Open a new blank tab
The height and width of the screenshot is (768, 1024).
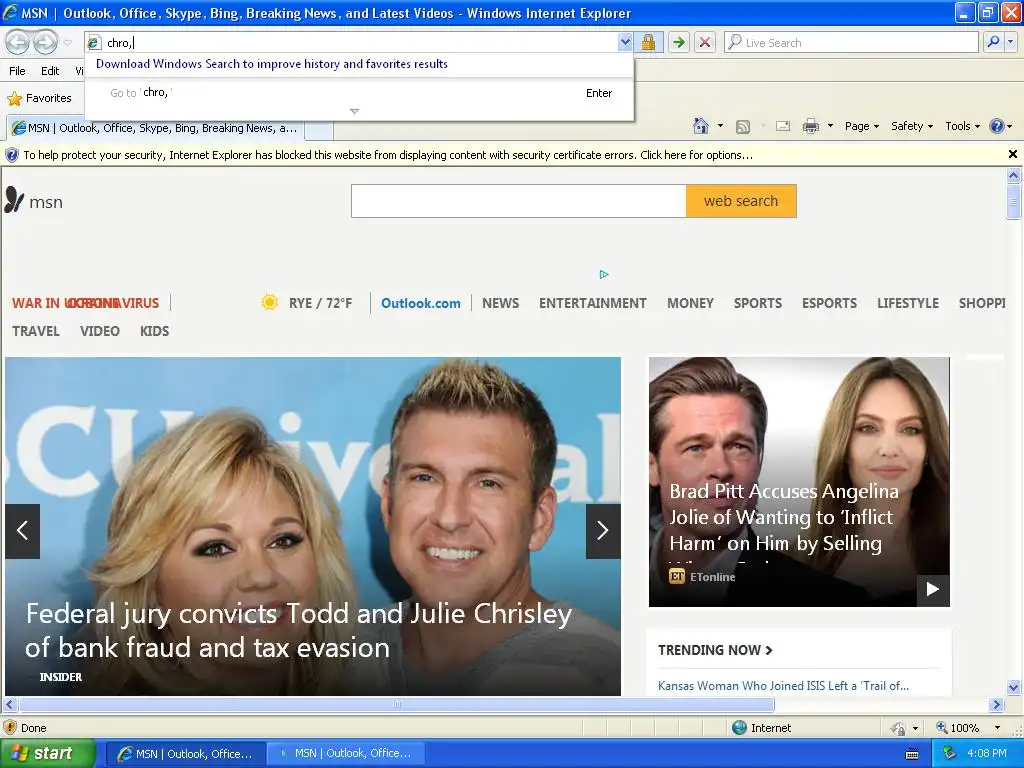click(319, 129)
